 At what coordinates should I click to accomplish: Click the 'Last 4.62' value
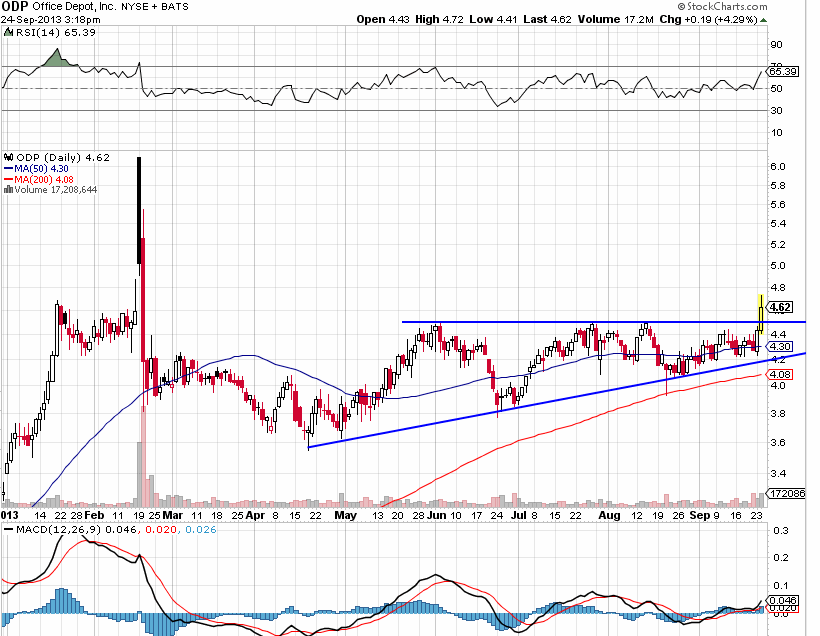point(547,19)
